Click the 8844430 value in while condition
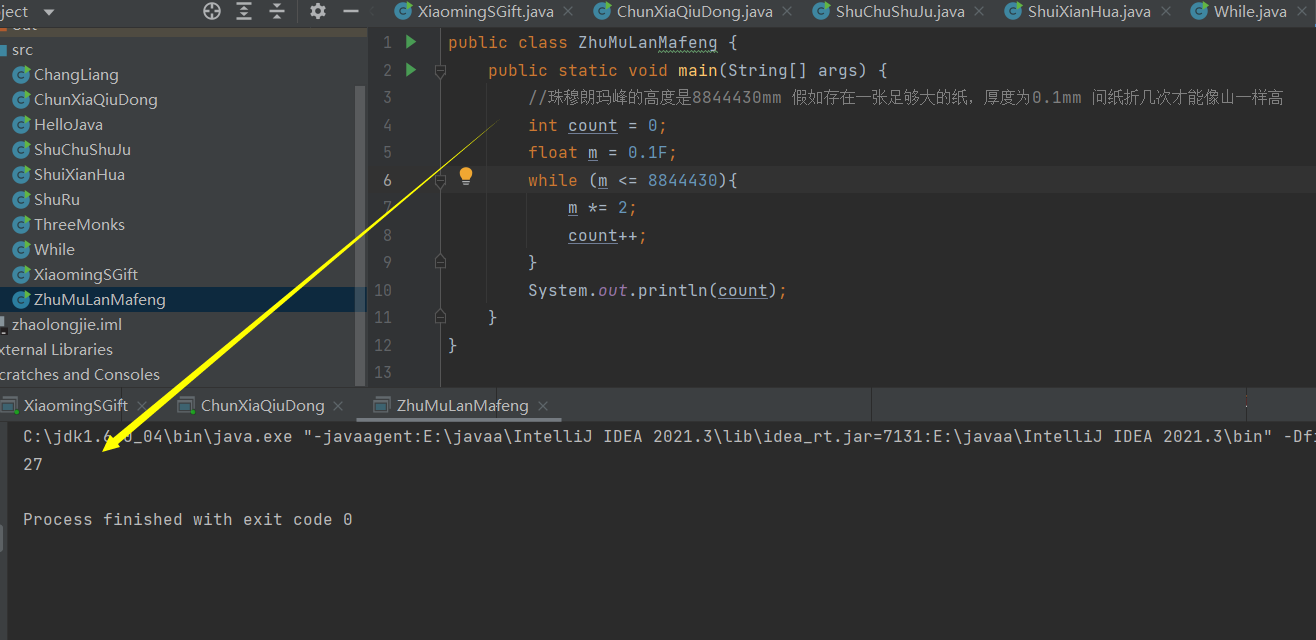 683,181
